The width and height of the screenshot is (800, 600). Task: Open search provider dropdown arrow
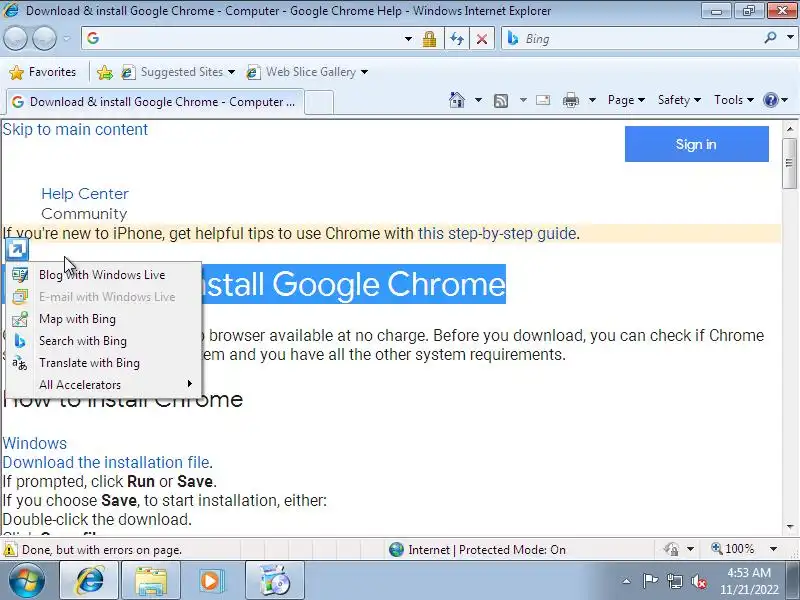tap(790, 37)
